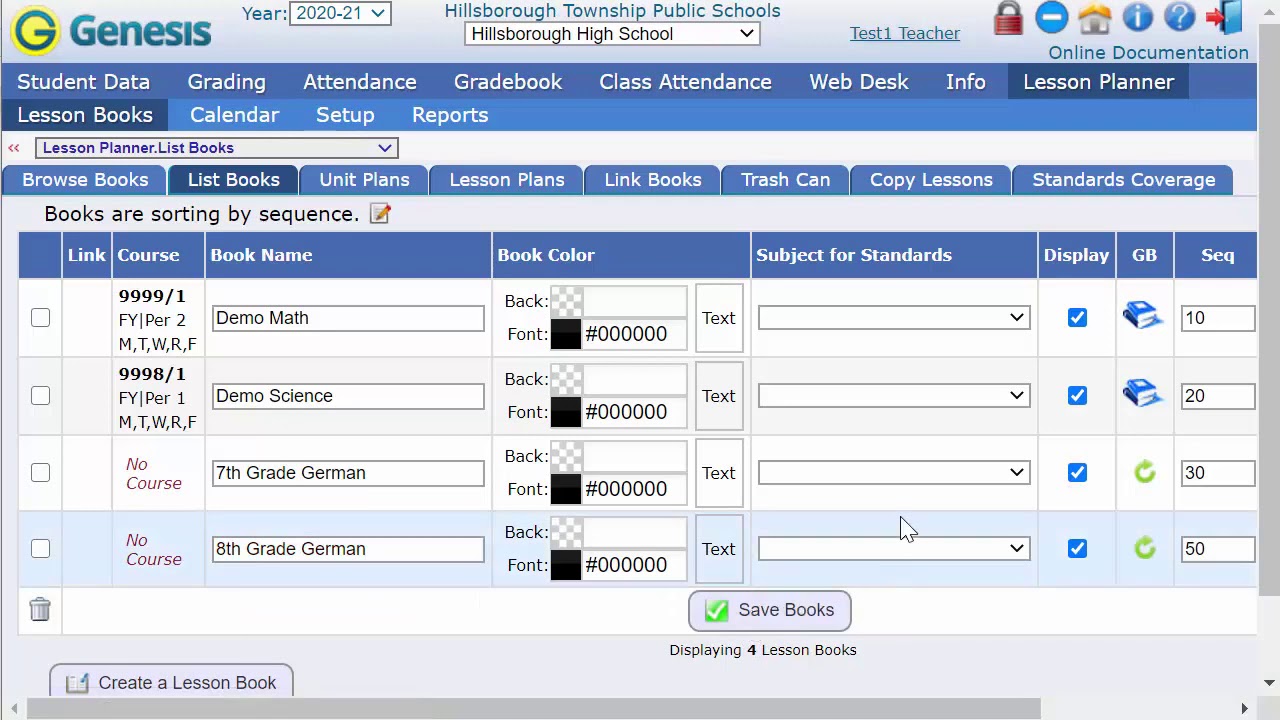Viewport: 1280px width, 720px height.
Task: Click the Save Books button
Action: pyautogui.click(x=770, y=610)
